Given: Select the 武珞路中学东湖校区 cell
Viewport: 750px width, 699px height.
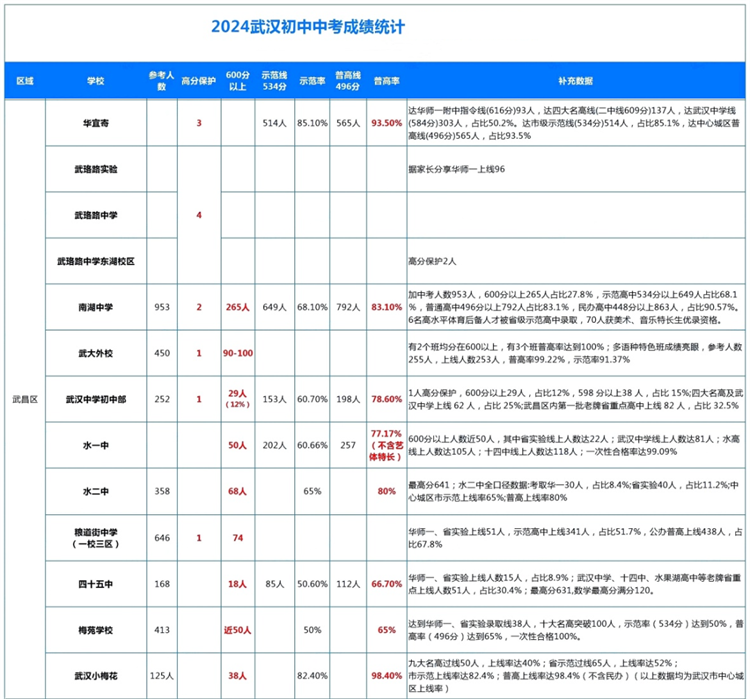Looking at the screenshot, I should click(x=96, y=261).
